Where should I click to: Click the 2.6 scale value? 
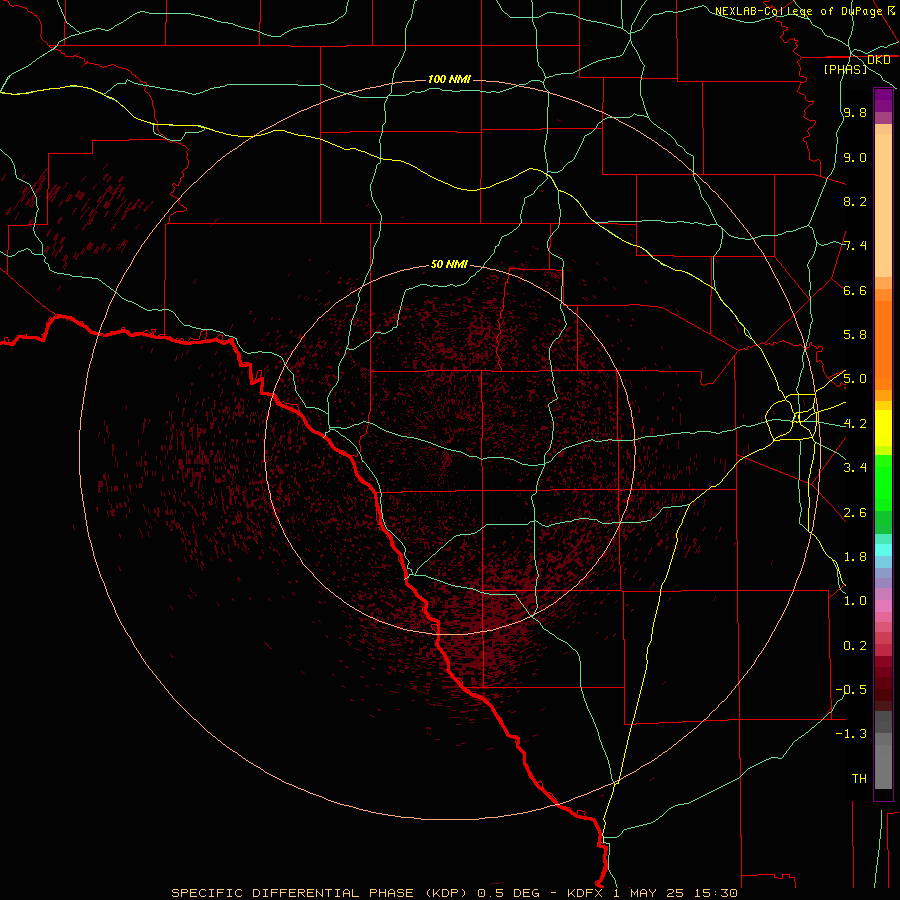click(855, 513)
